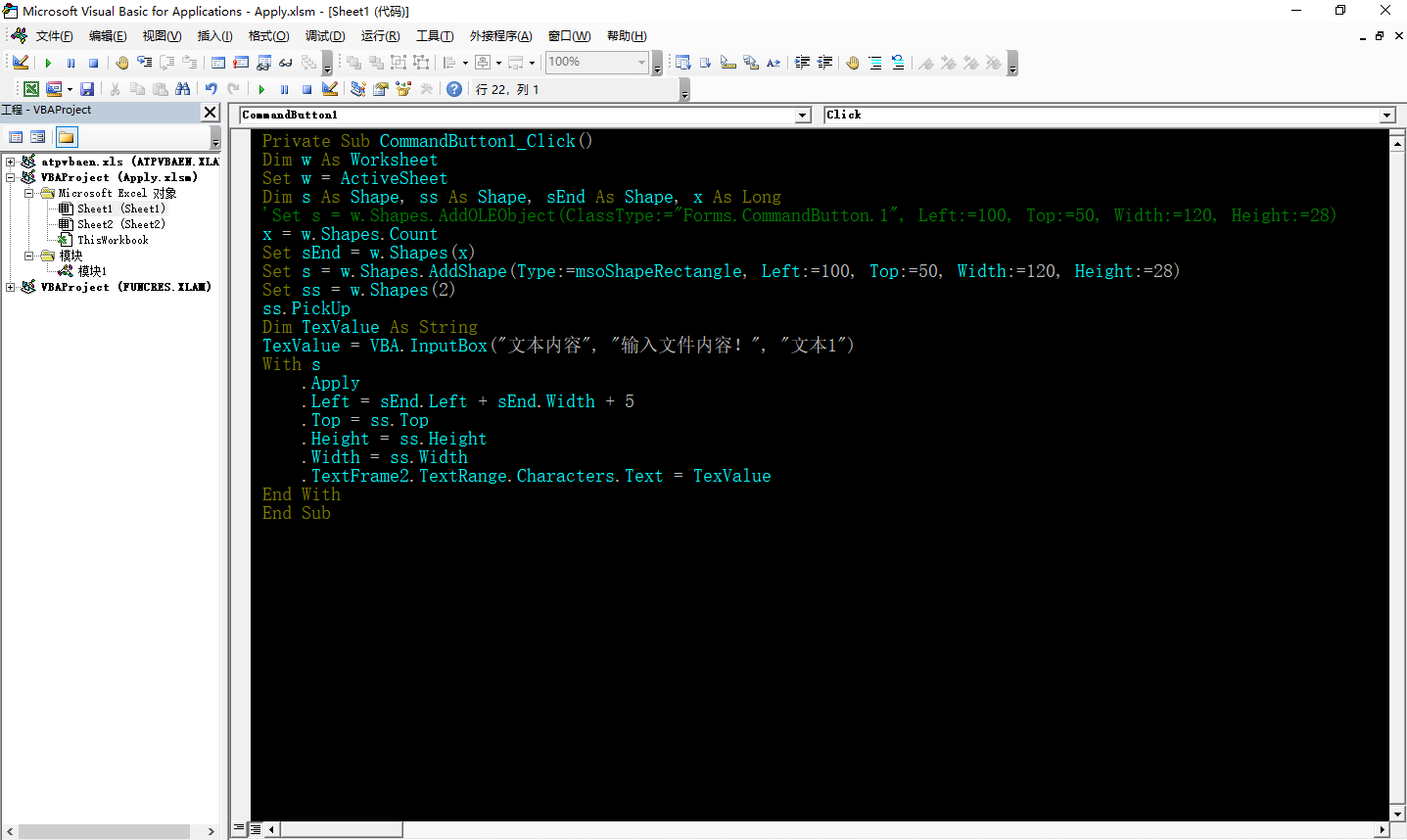Click the List Properties/Methods icon
1407x840 pixels.
683,63
